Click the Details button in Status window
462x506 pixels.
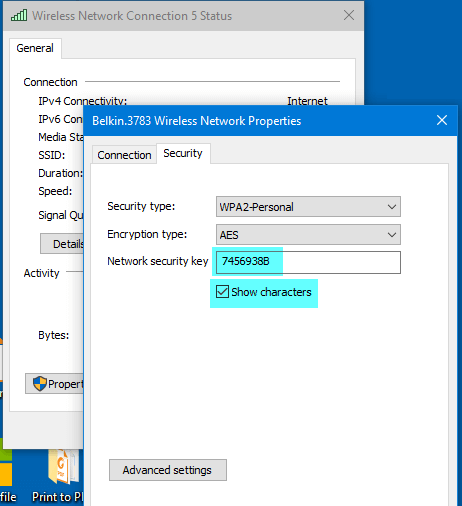click(62, 244)
